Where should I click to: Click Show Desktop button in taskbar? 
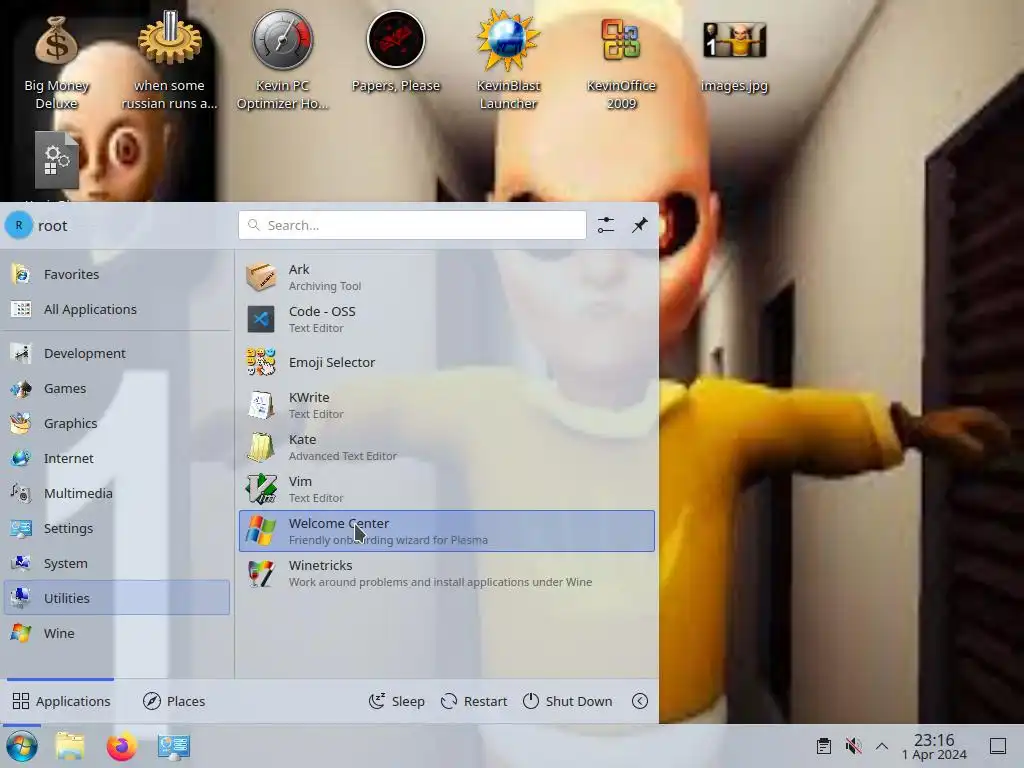998,746
